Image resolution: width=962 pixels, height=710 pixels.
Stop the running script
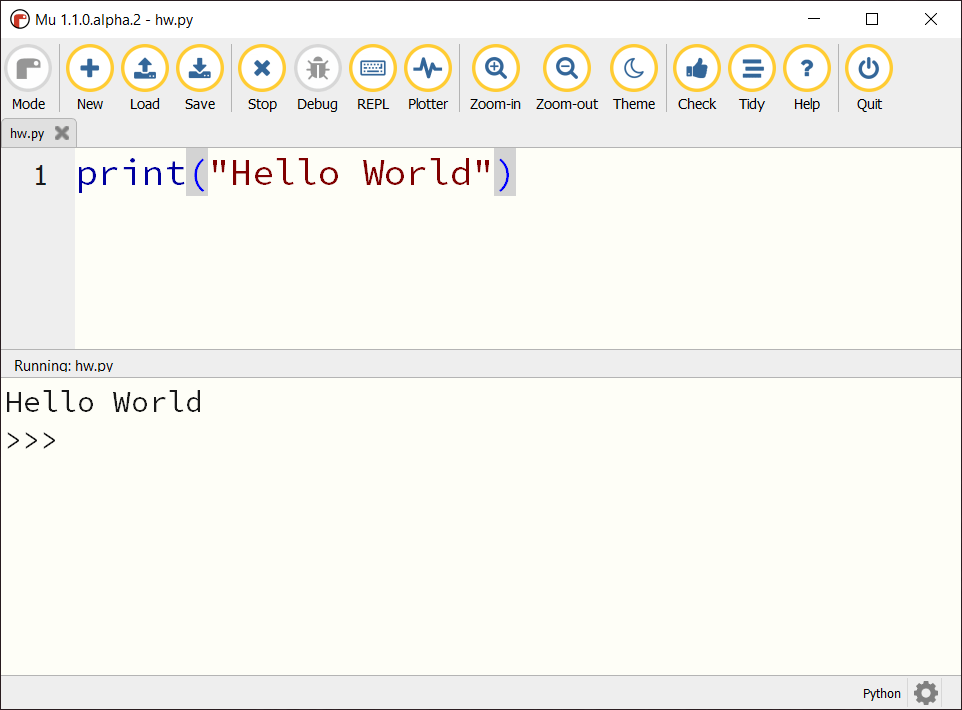pyautogui.click(x=262, y=78)
